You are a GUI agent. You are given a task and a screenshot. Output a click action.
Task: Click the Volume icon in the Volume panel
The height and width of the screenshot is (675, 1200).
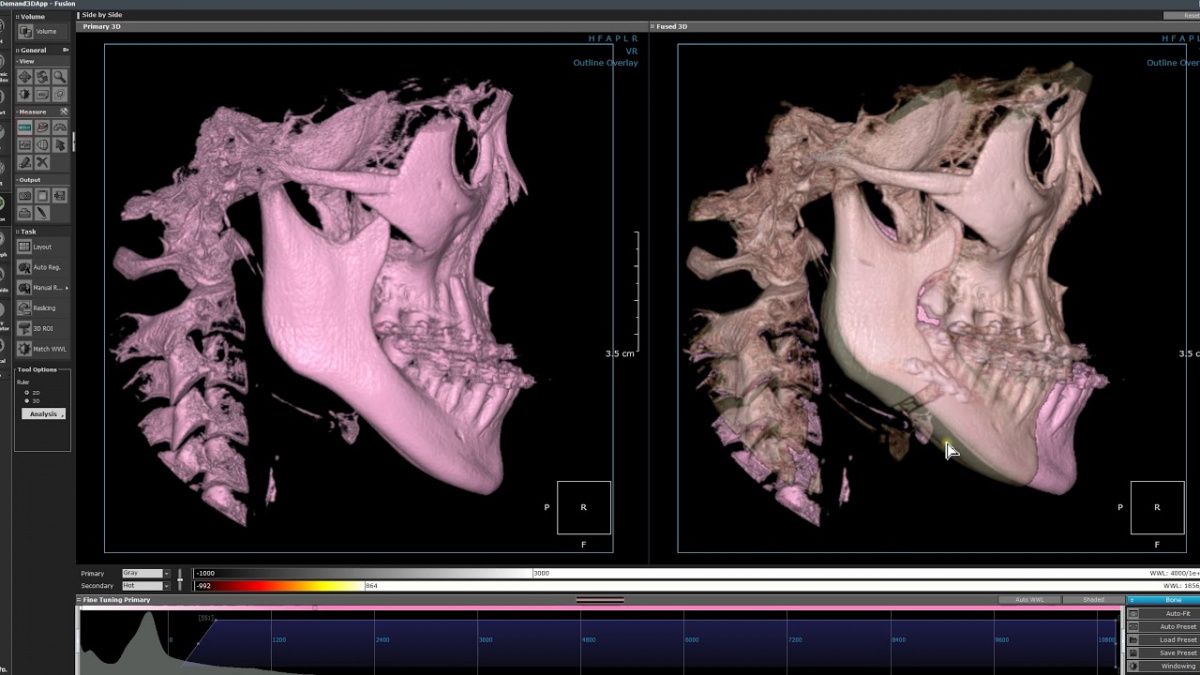[26, 32]
